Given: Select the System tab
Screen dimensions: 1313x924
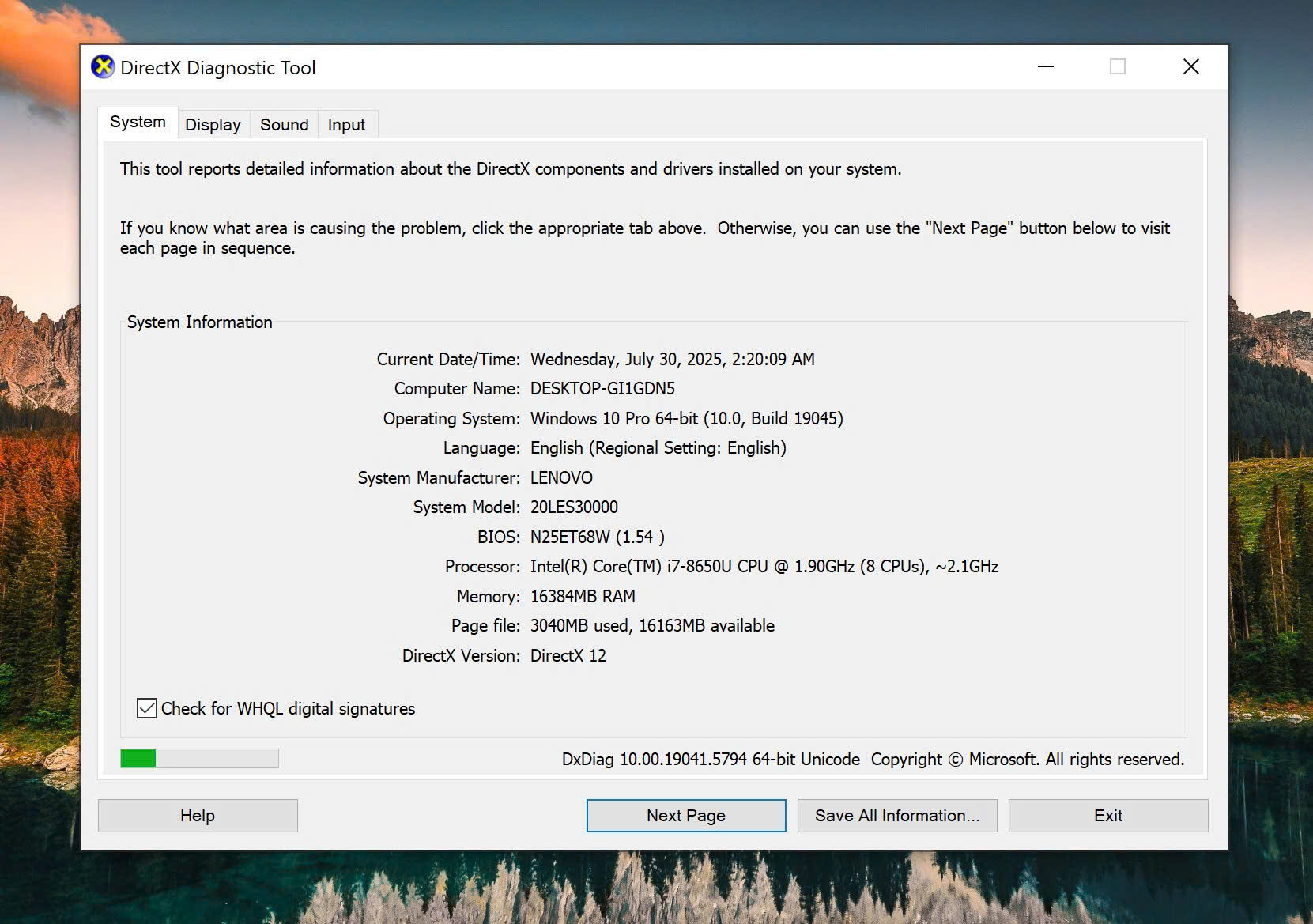Looking at the screenshot, I should click(138, 123).
